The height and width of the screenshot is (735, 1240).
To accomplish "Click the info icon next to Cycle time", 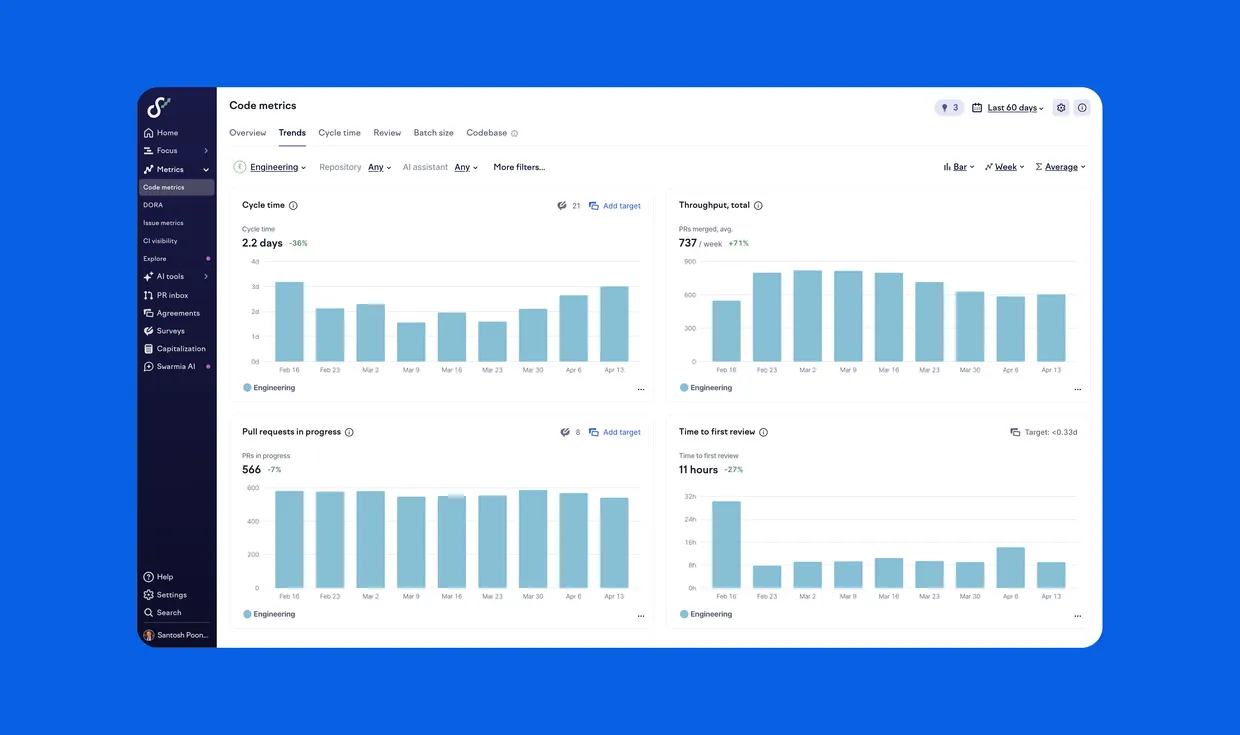I will tap(293, 205).
